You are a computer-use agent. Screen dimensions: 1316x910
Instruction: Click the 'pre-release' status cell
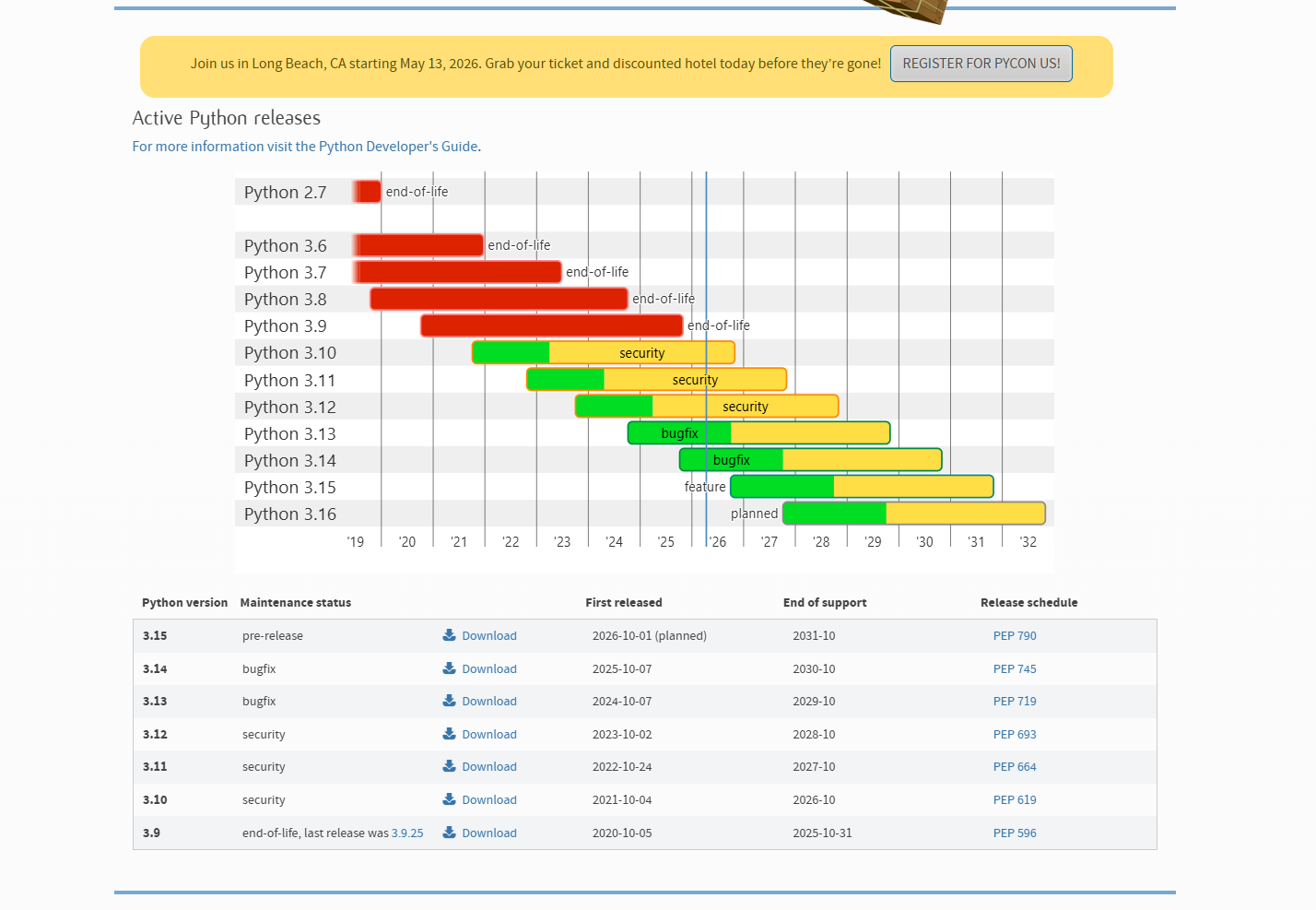[x=273, y=636]
